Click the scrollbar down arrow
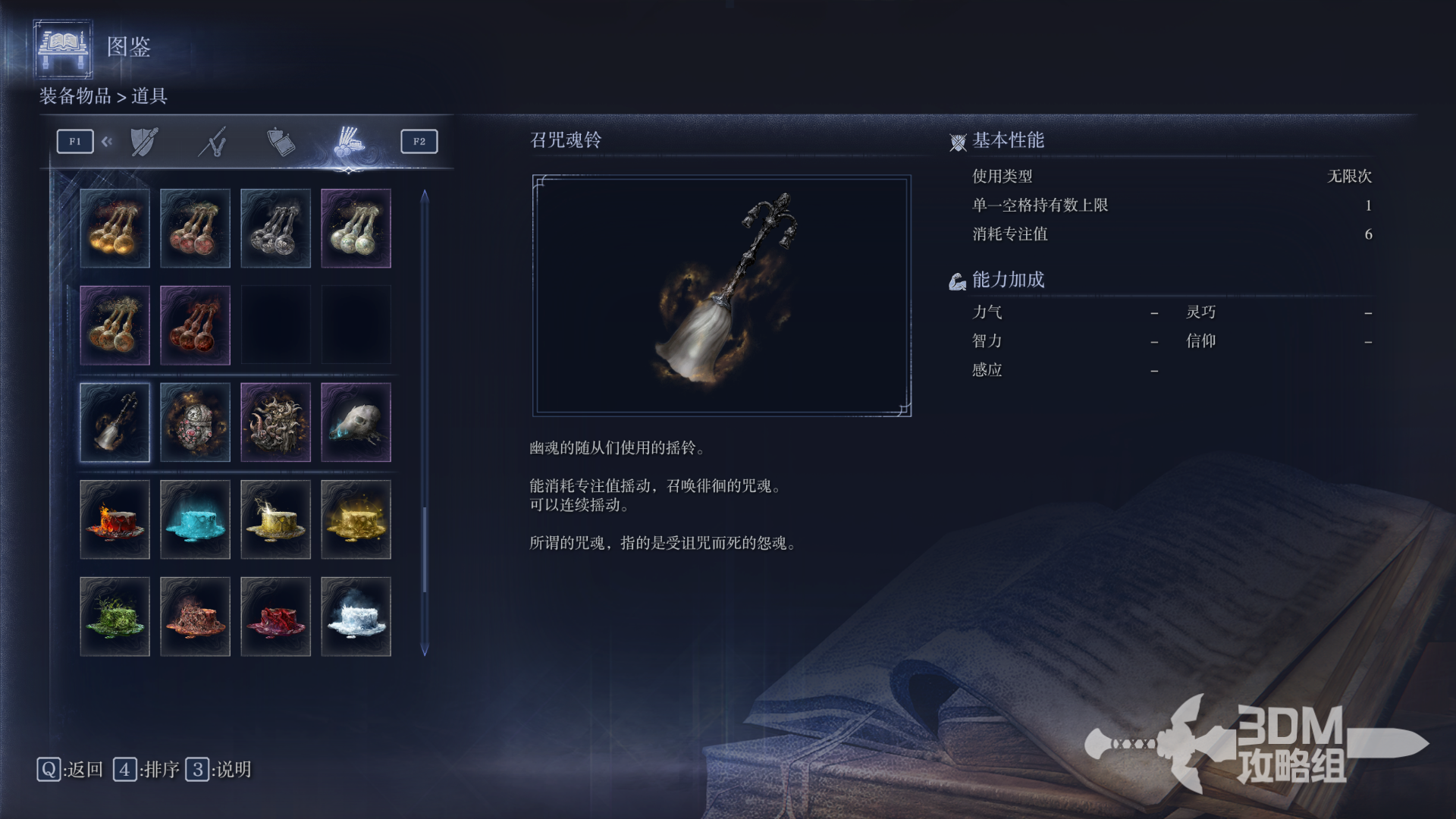Viewport: 1456px width, 819px height. (425, 650)
